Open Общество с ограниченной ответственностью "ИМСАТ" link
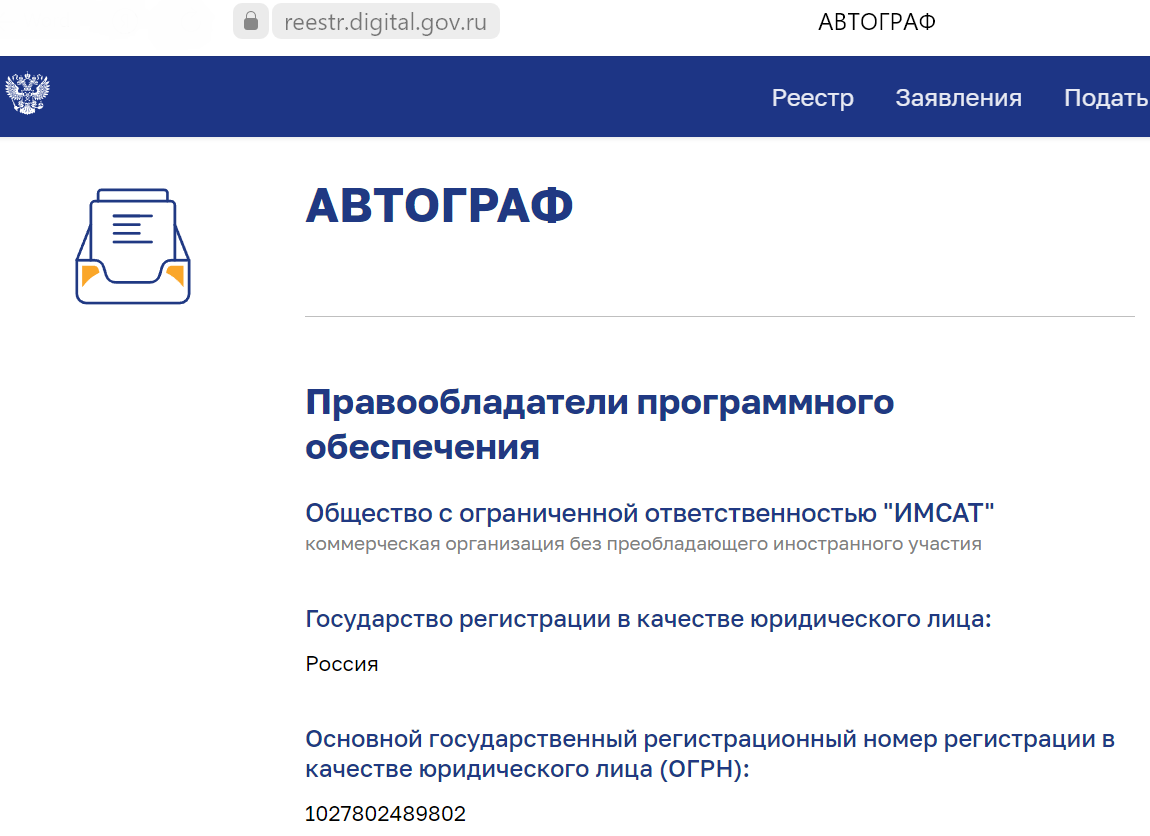 point(650,513)
